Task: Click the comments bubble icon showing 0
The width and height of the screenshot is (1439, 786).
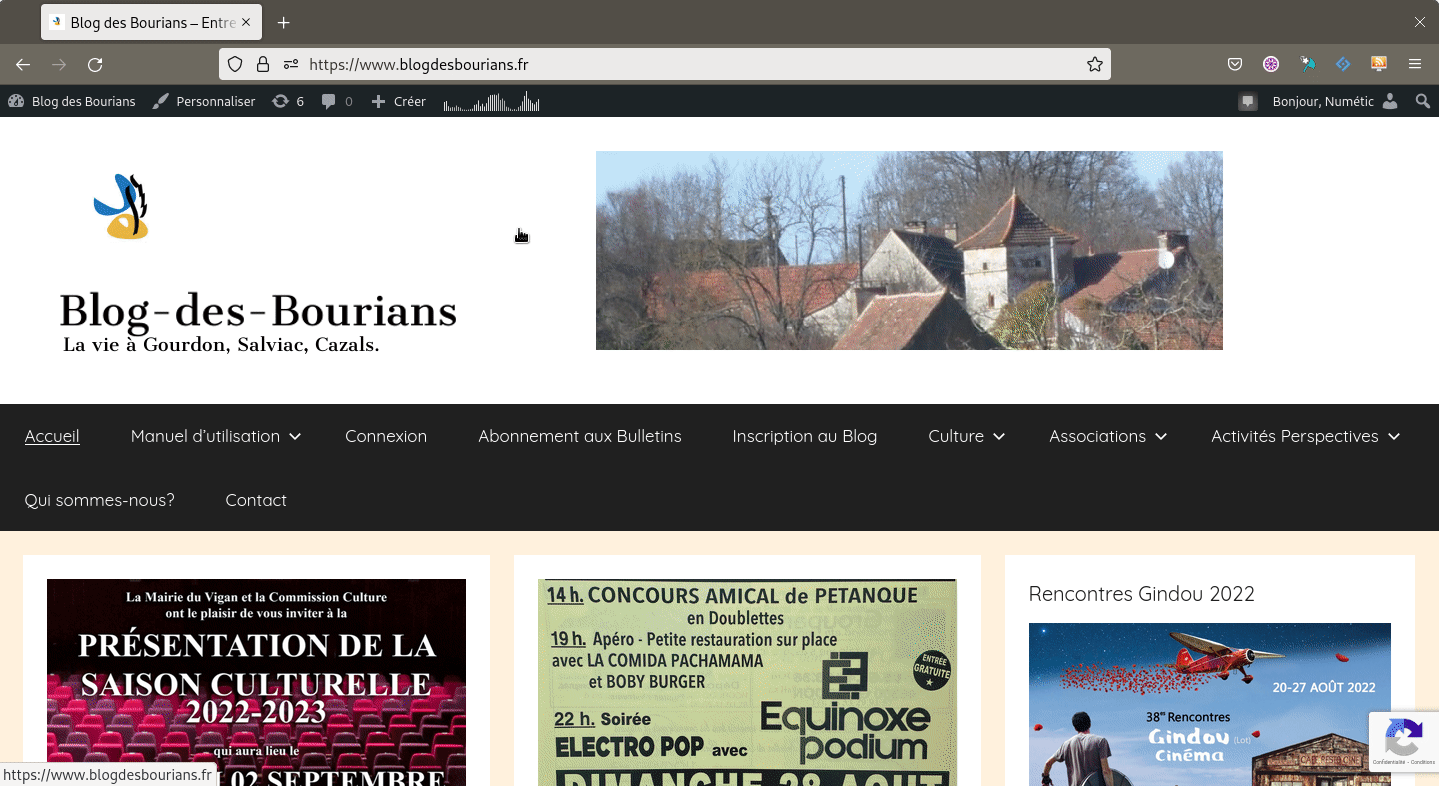Action: [337, 101]
